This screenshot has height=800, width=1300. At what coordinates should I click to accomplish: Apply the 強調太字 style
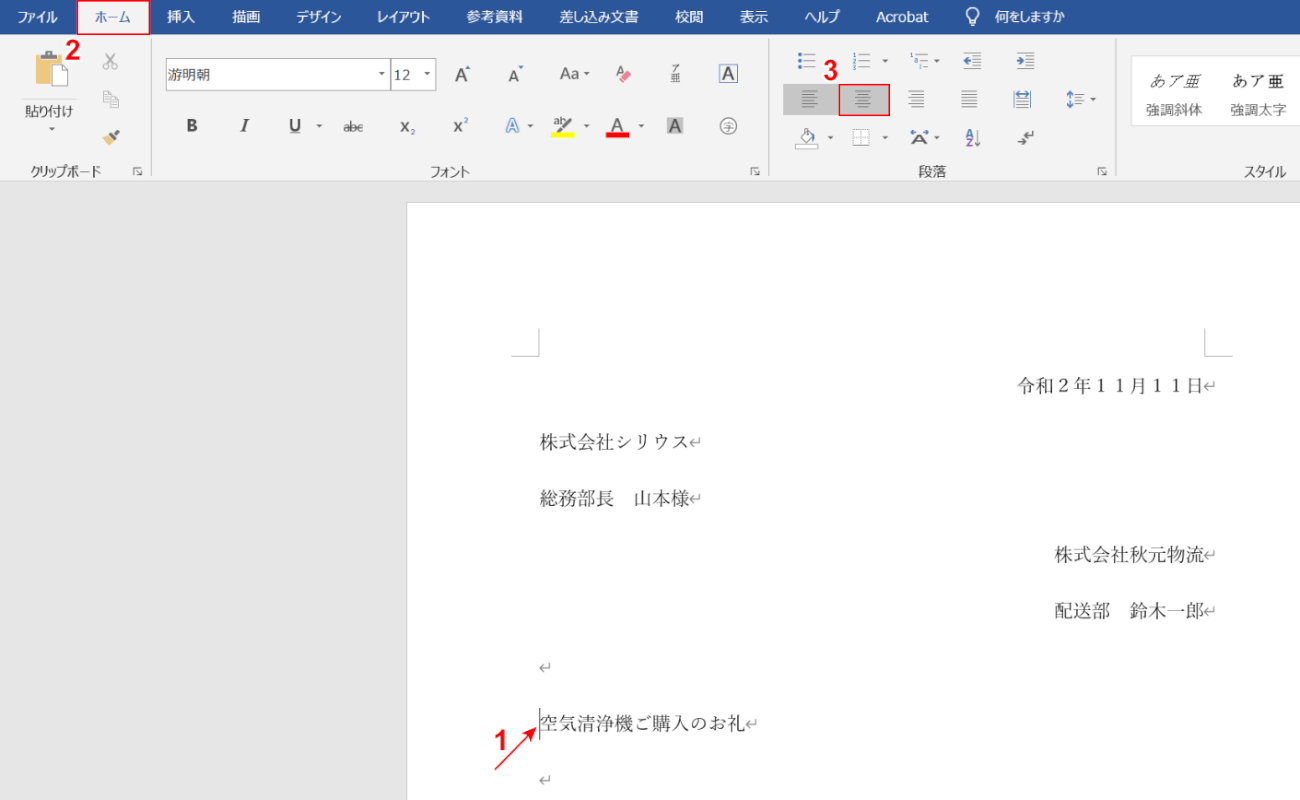click(1257, 92)
